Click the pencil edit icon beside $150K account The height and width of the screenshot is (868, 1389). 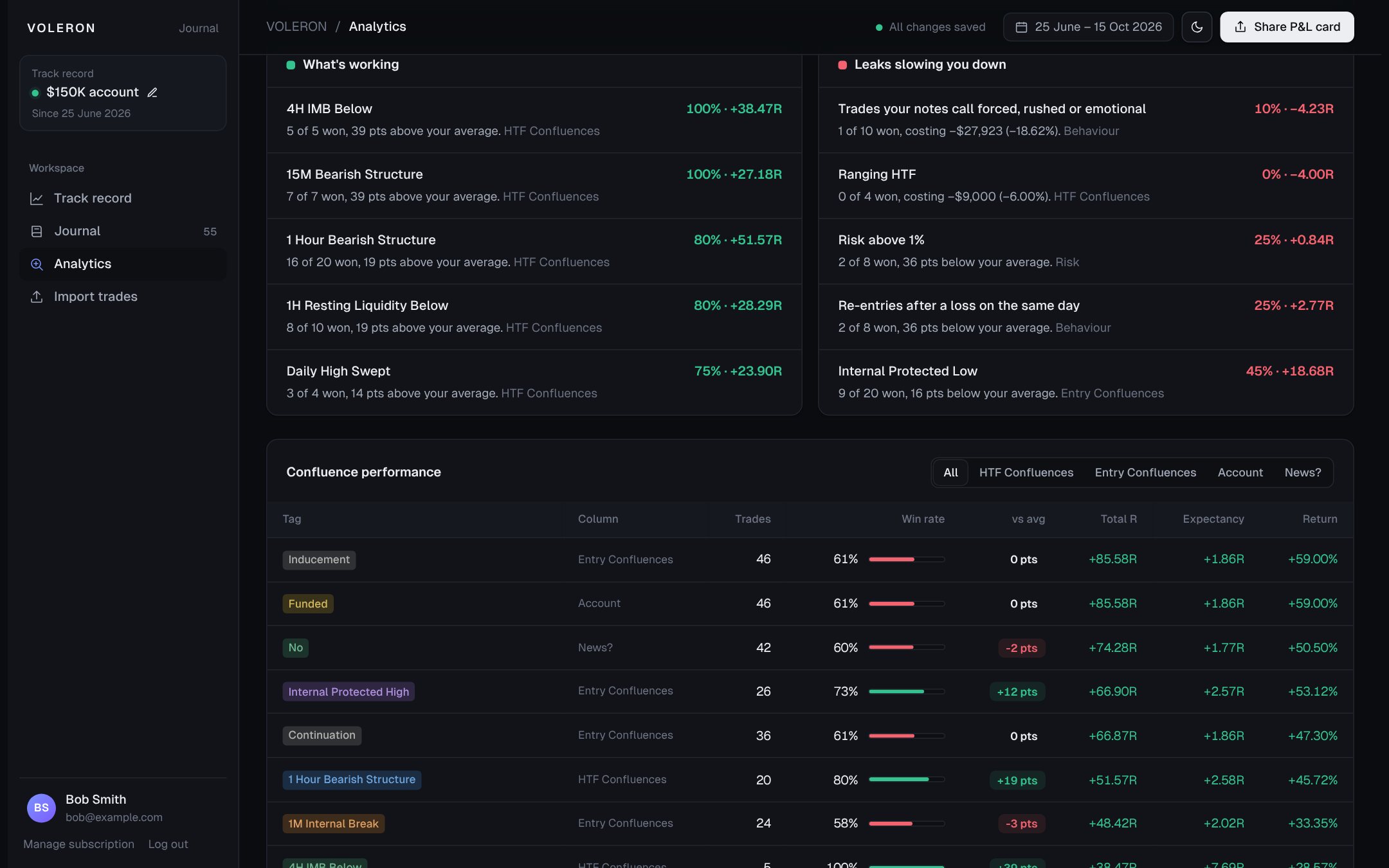152,93
